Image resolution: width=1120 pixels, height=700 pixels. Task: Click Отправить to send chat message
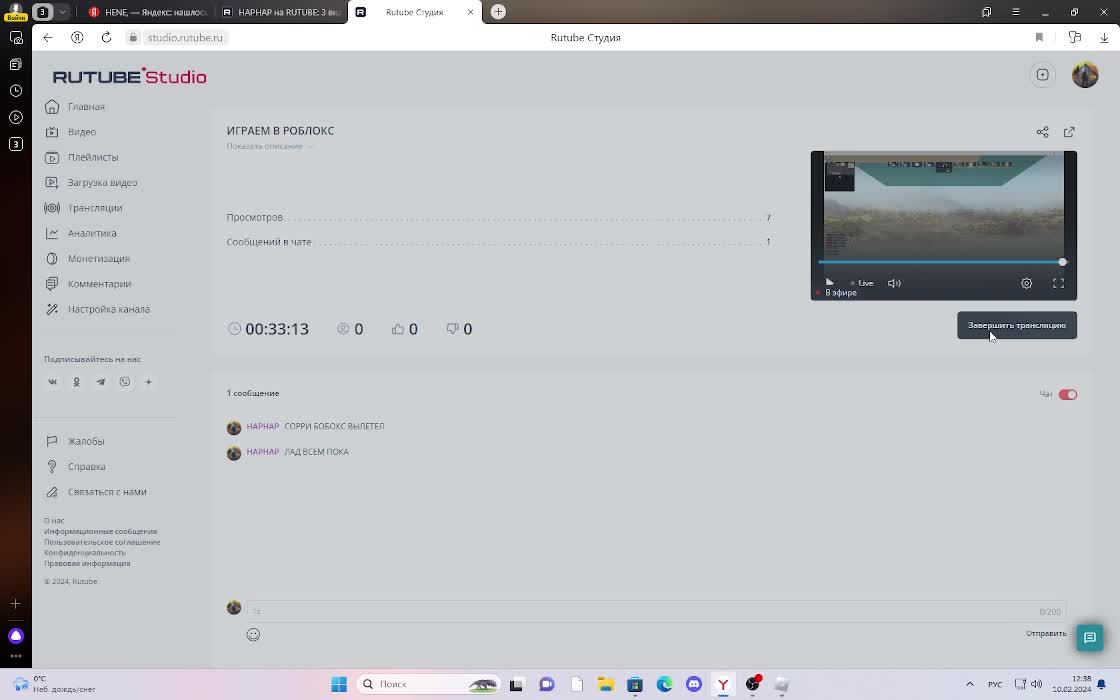(1046, 634)
